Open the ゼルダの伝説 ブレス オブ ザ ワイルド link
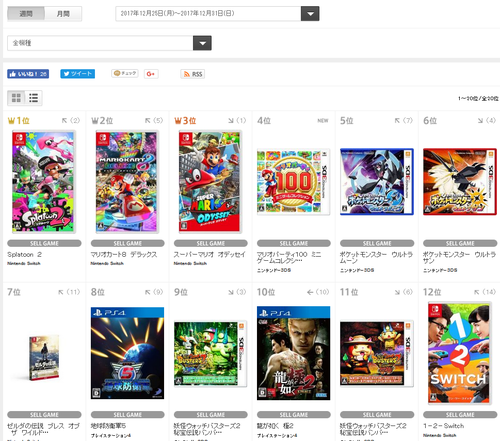 44,429
